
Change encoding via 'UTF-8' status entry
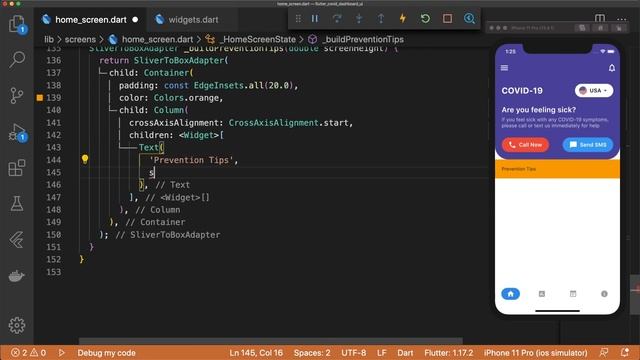[x=353, y=353]
